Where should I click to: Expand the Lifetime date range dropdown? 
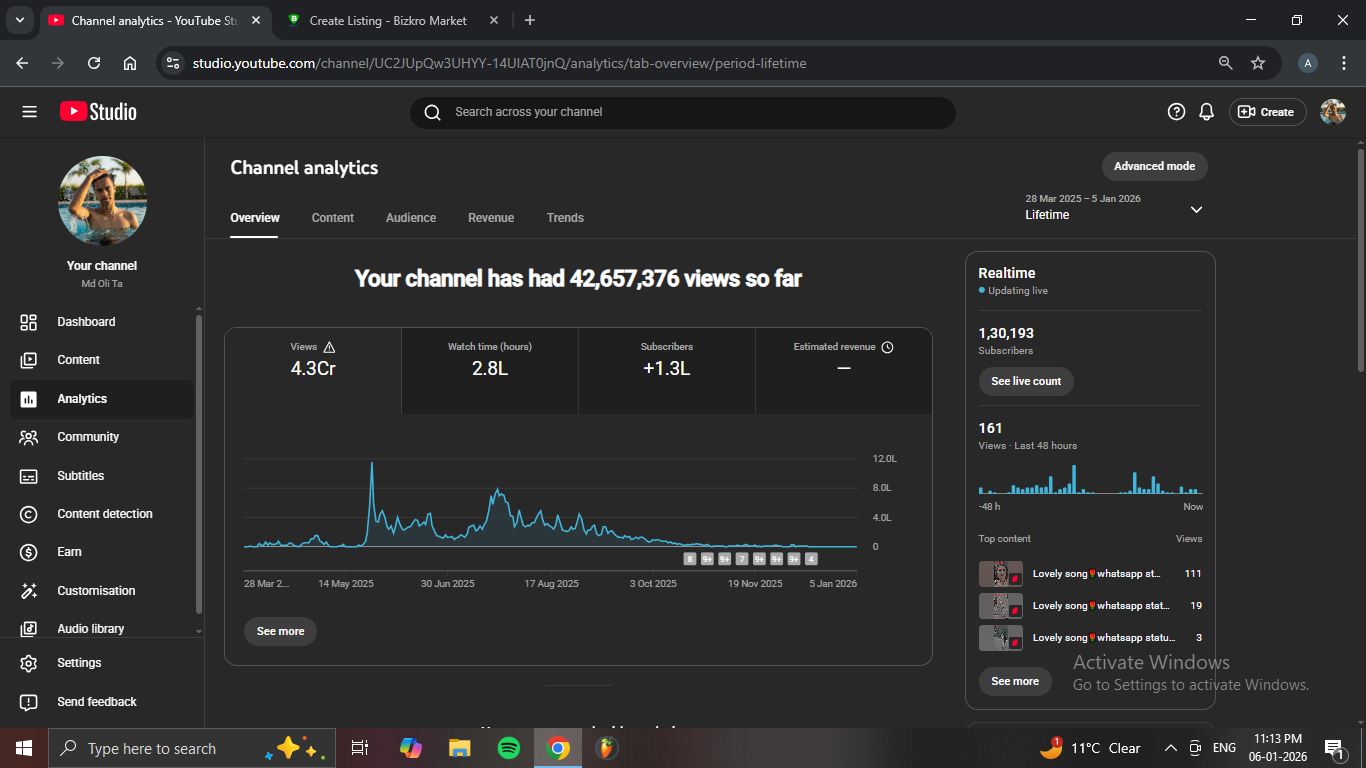pyautogui.click(x=1196, y=210)
